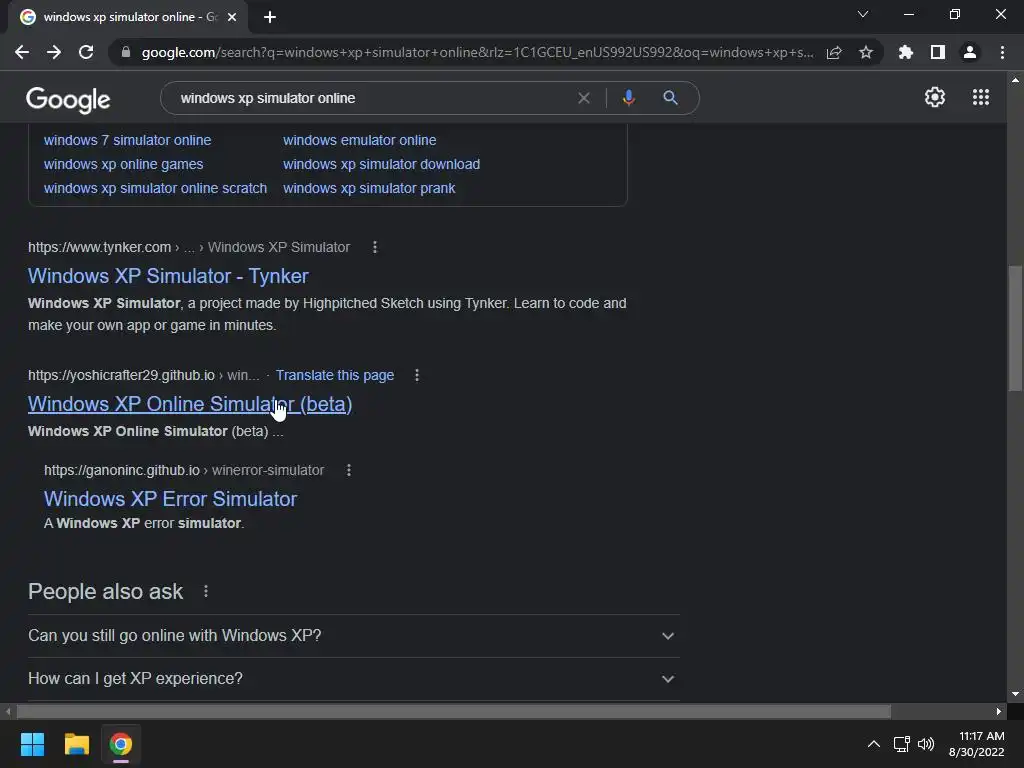This screenshot has height=768, width=1024.
Task: Open the volume tray icon
Action: (926, 744)
